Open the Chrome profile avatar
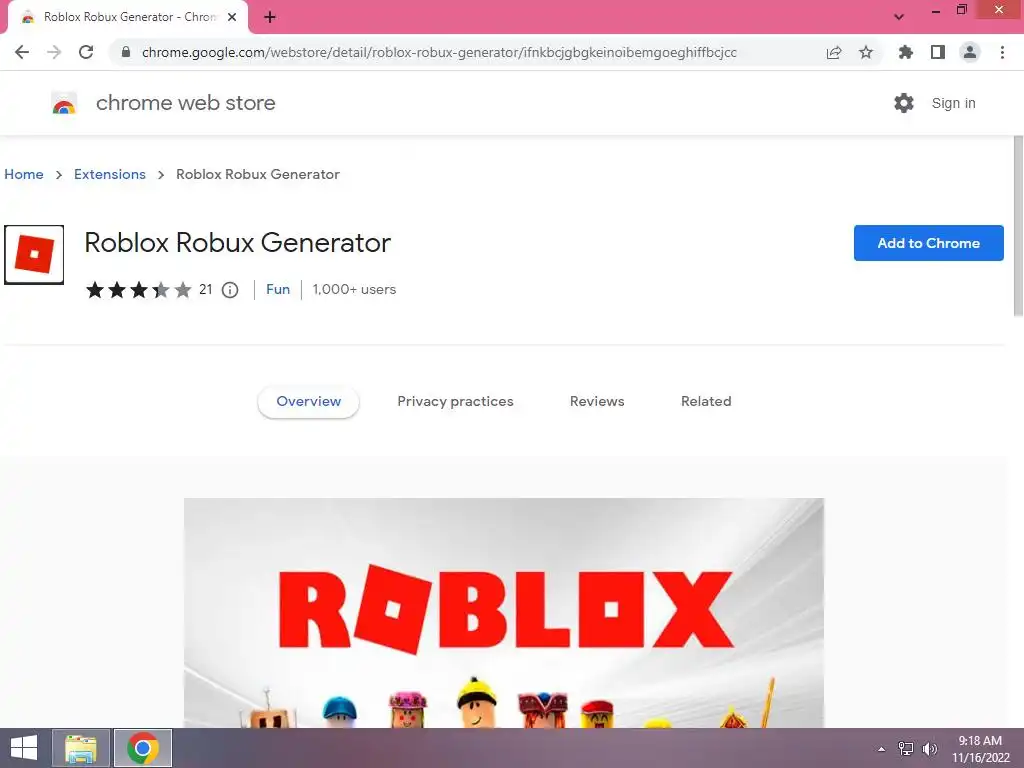 coord(970,52)
